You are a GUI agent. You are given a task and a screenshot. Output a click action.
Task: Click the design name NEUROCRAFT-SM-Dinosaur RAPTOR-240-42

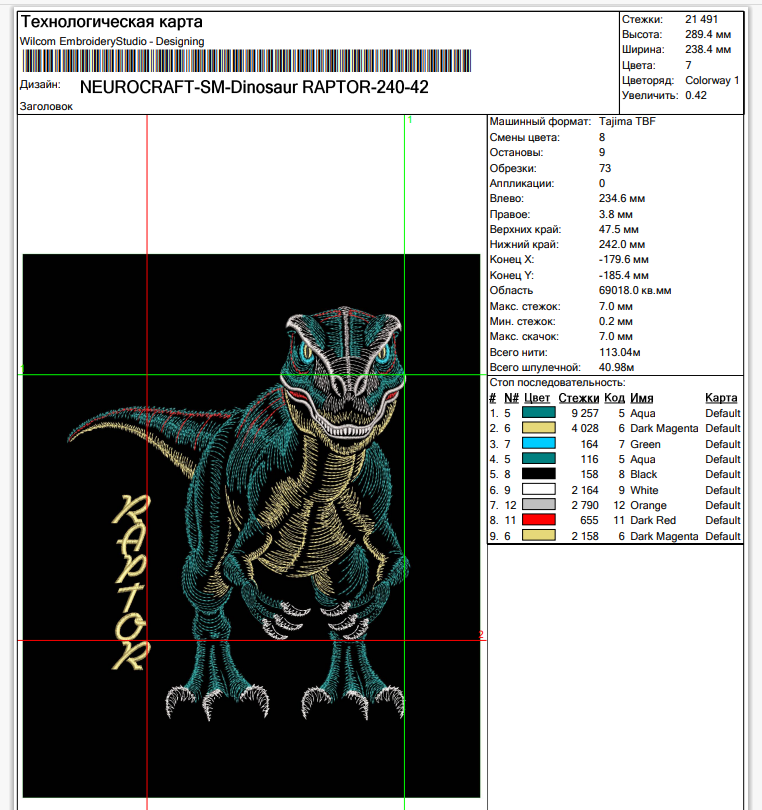(x=254, y=87)
